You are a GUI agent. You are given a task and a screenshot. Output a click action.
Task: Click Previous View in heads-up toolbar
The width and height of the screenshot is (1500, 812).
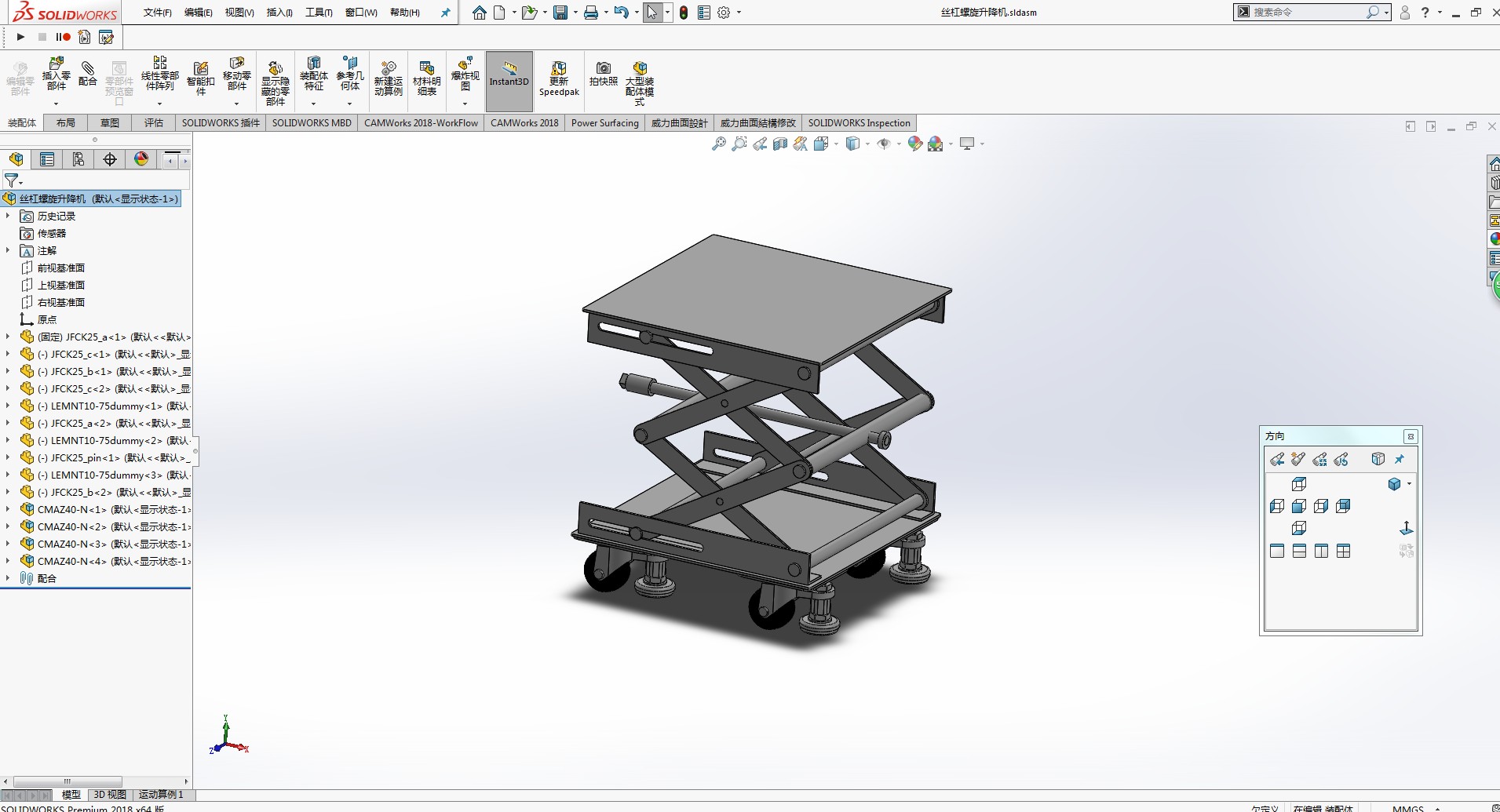[x=759, y=144]
